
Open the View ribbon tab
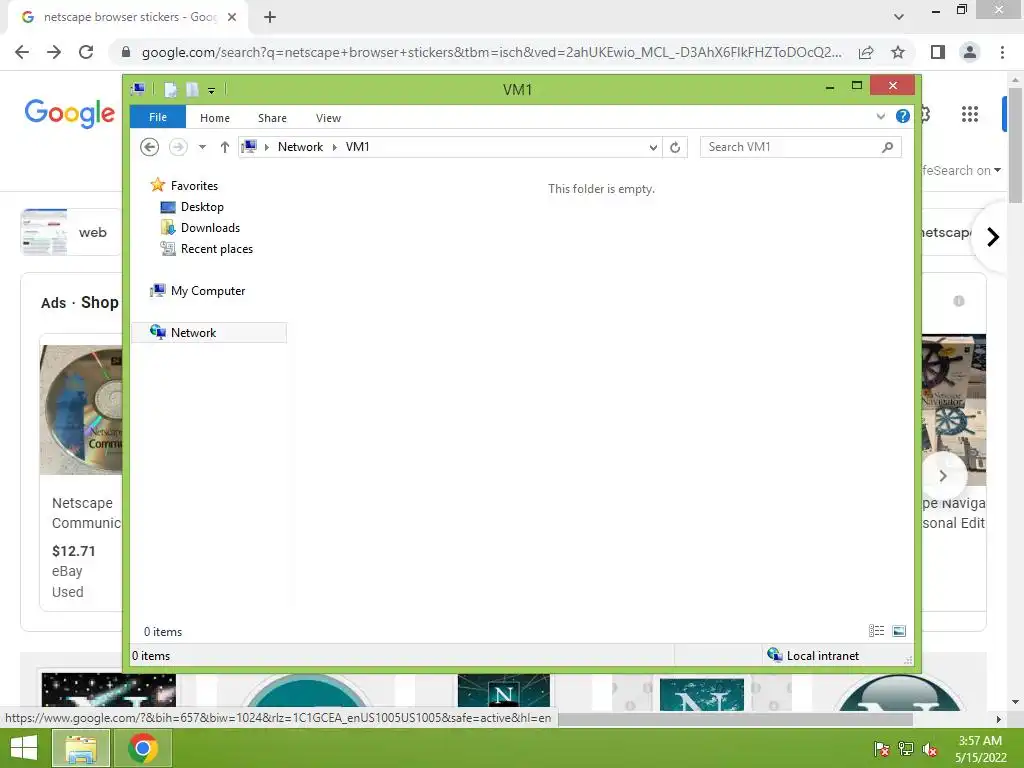(x=328, y=118)
